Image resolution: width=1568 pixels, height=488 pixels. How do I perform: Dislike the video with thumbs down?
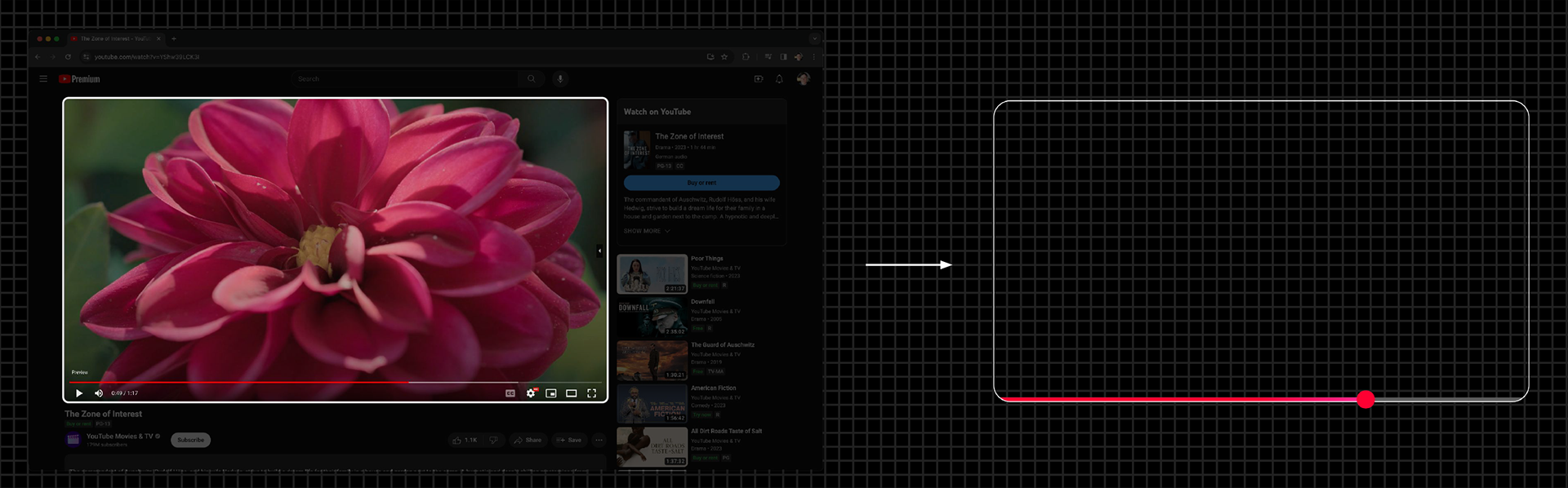(493, 440)
